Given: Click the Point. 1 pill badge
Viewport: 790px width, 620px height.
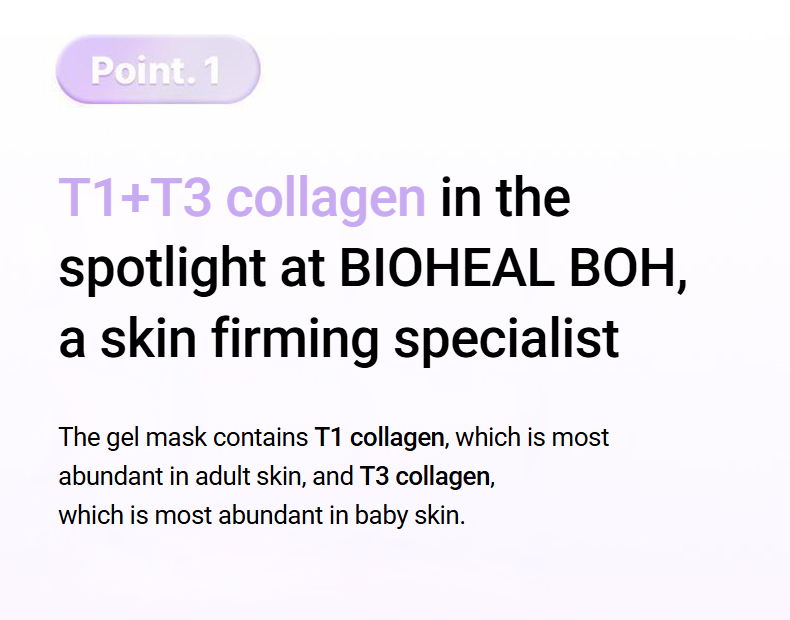Looking at the screenshot, I should 158,70.
